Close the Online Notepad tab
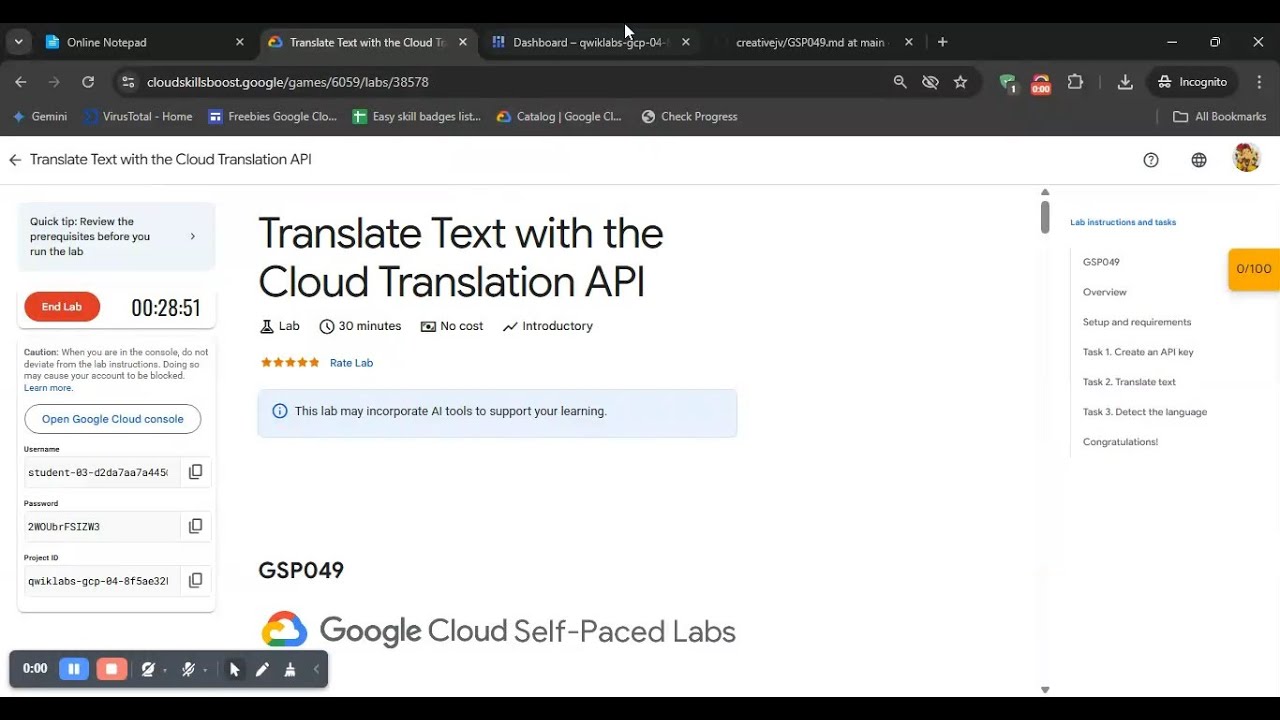 pos(239,42)
